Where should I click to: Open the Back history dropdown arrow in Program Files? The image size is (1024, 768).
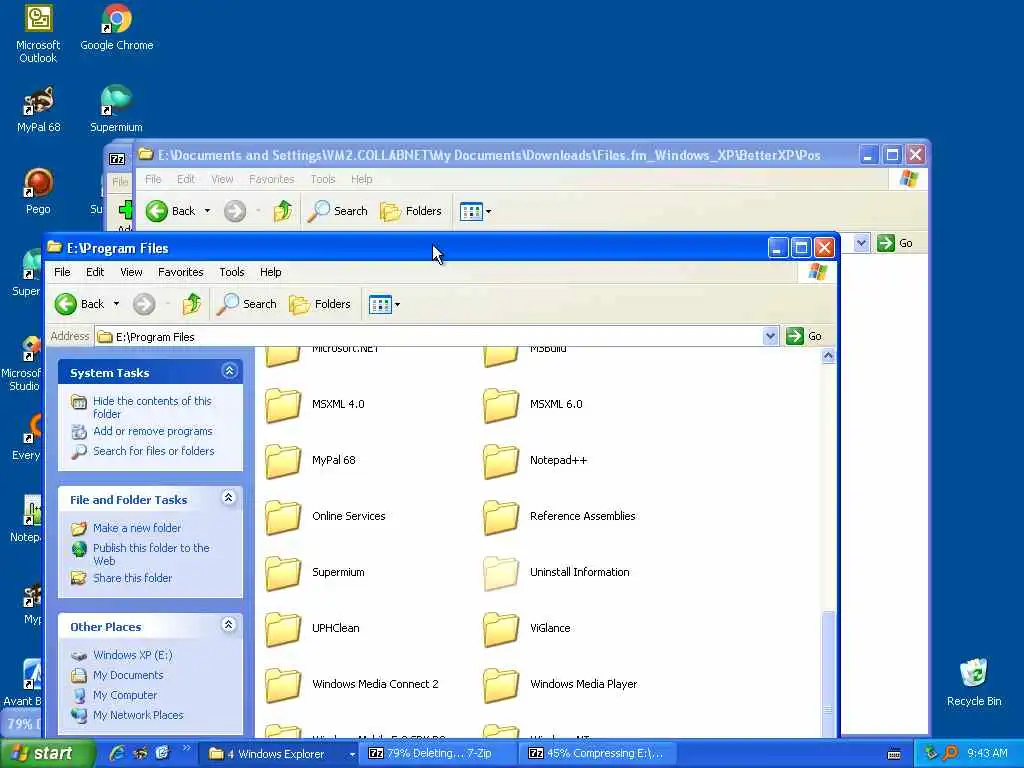(x=116, y=304)
